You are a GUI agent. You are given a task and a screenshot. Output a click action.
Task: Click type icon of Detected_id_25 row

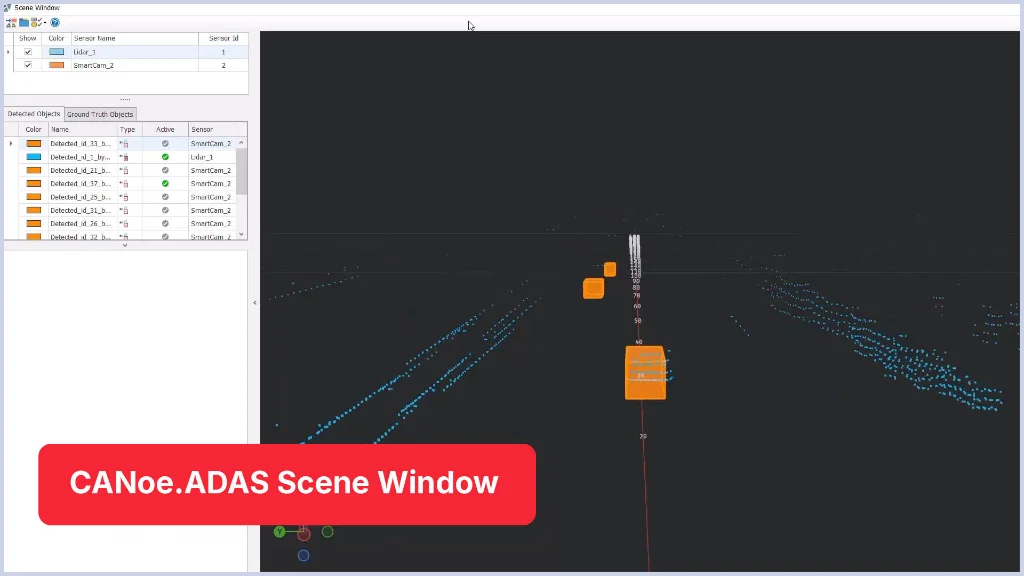coord(124,197)
